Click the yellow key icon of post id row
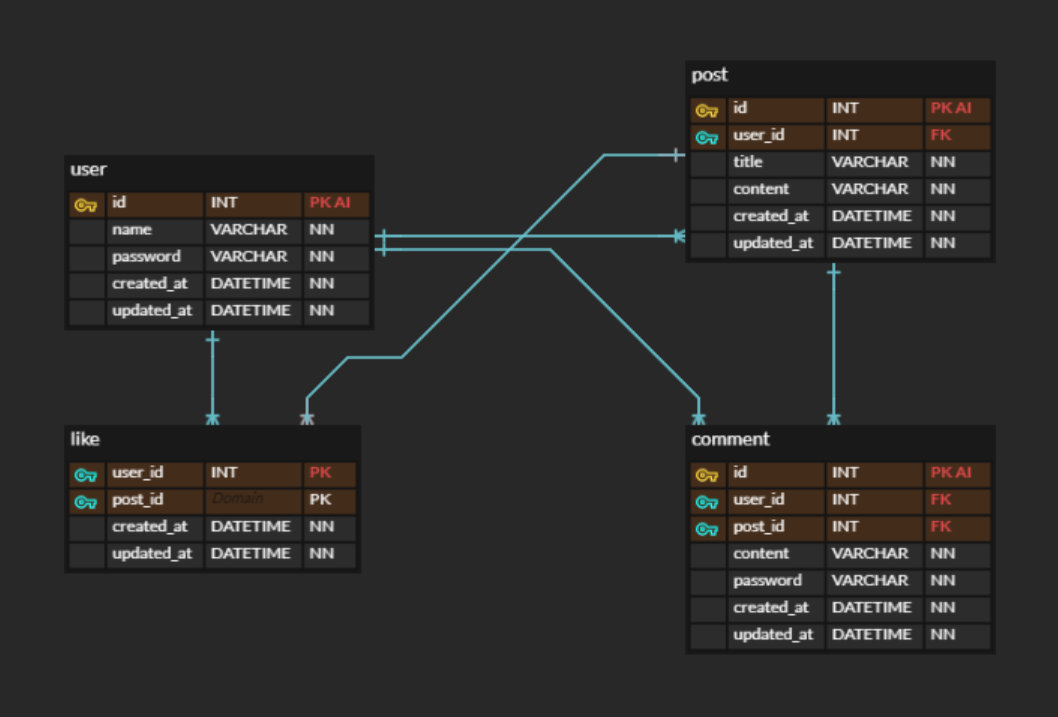The height and width of the screenshot is (717, 1058). [706, 110]
